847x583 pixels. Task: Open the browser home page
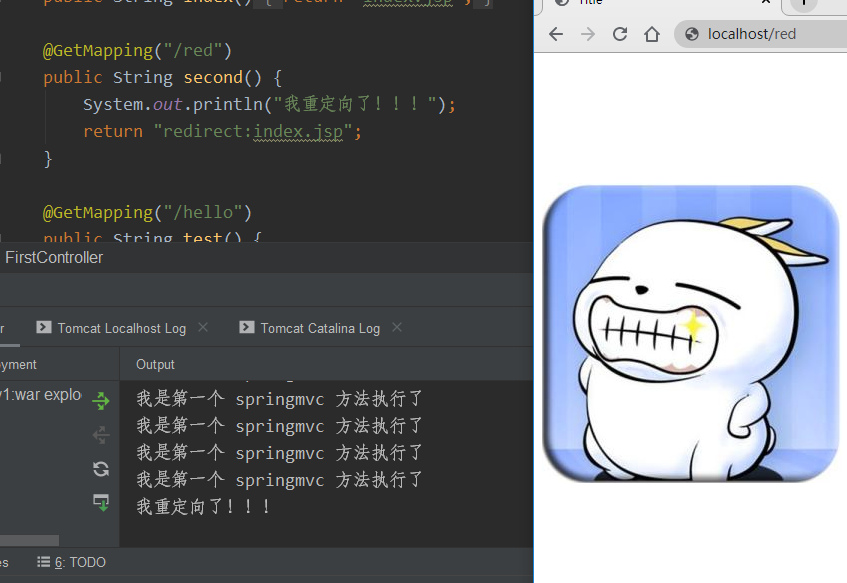(x=652, y=35)
